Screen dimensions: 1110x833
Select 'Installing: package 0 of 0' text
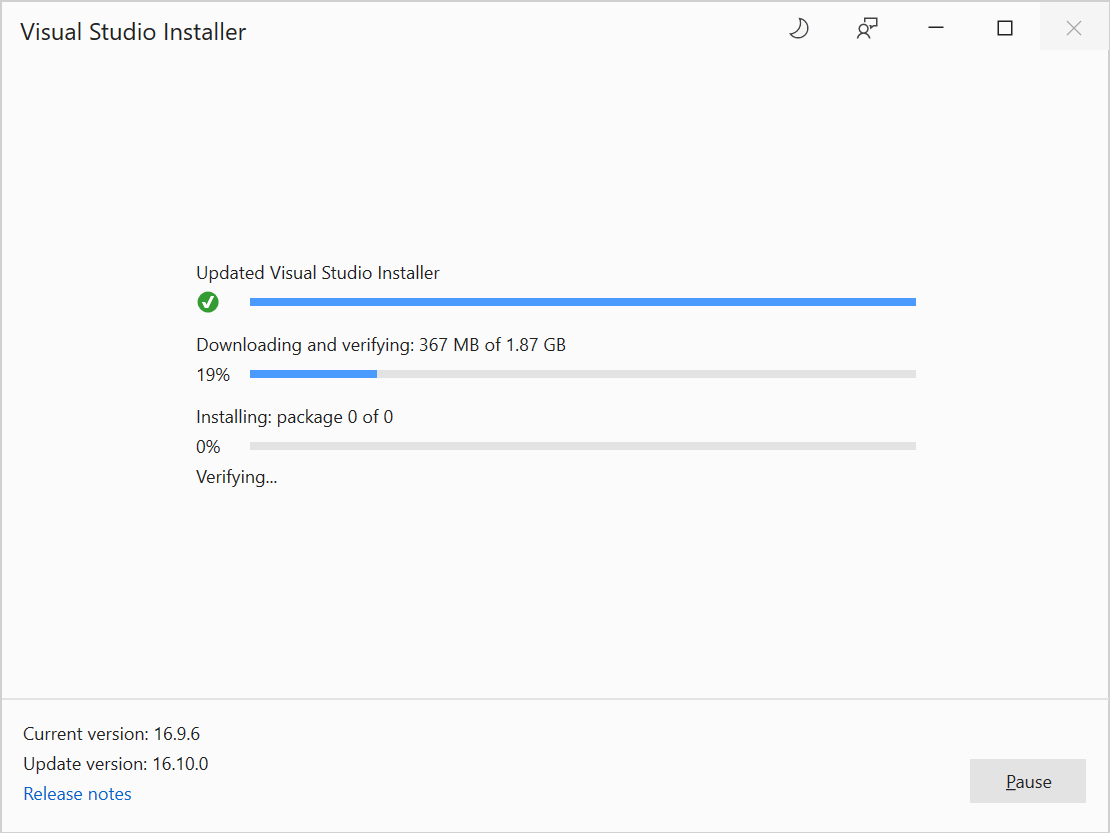click(x=294, y=418)
